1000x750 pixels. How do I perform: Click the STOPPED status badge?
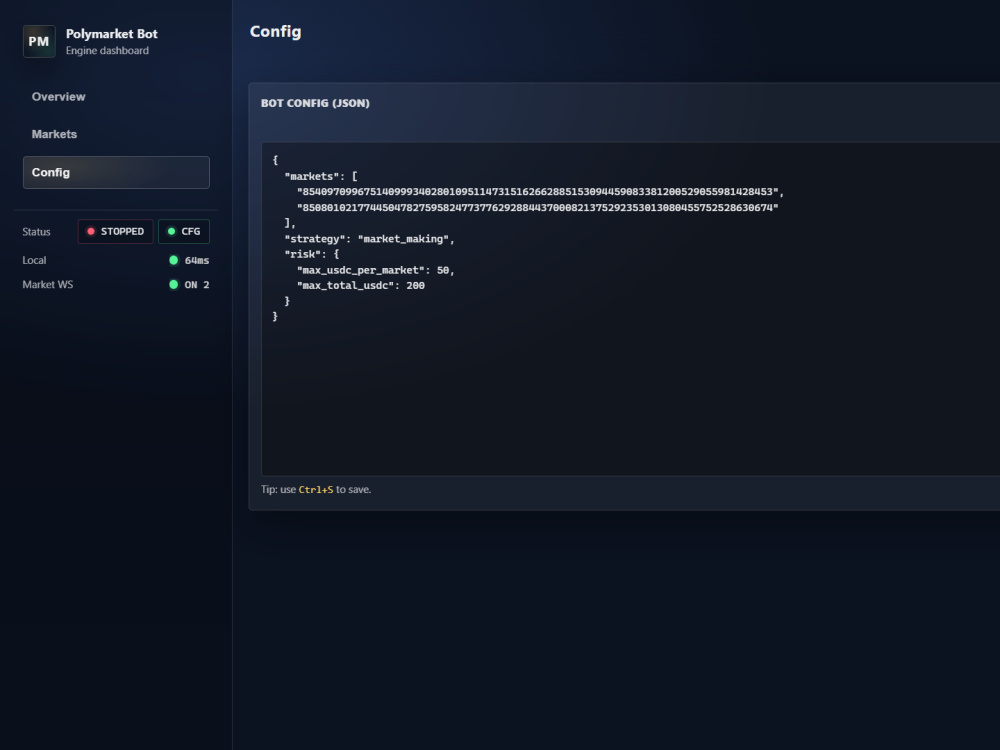[115, 232]
